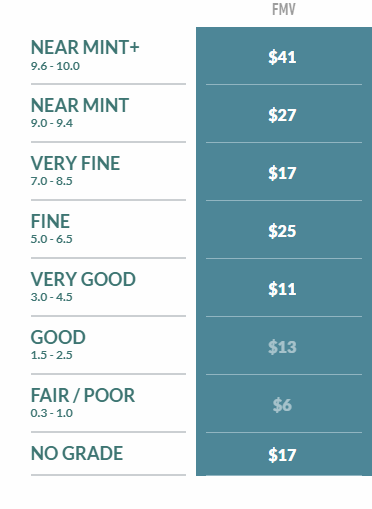This screenshot has width=372, height=509.
Task: Select the NEAR MINT+ grade label
Action: [85, 47]
